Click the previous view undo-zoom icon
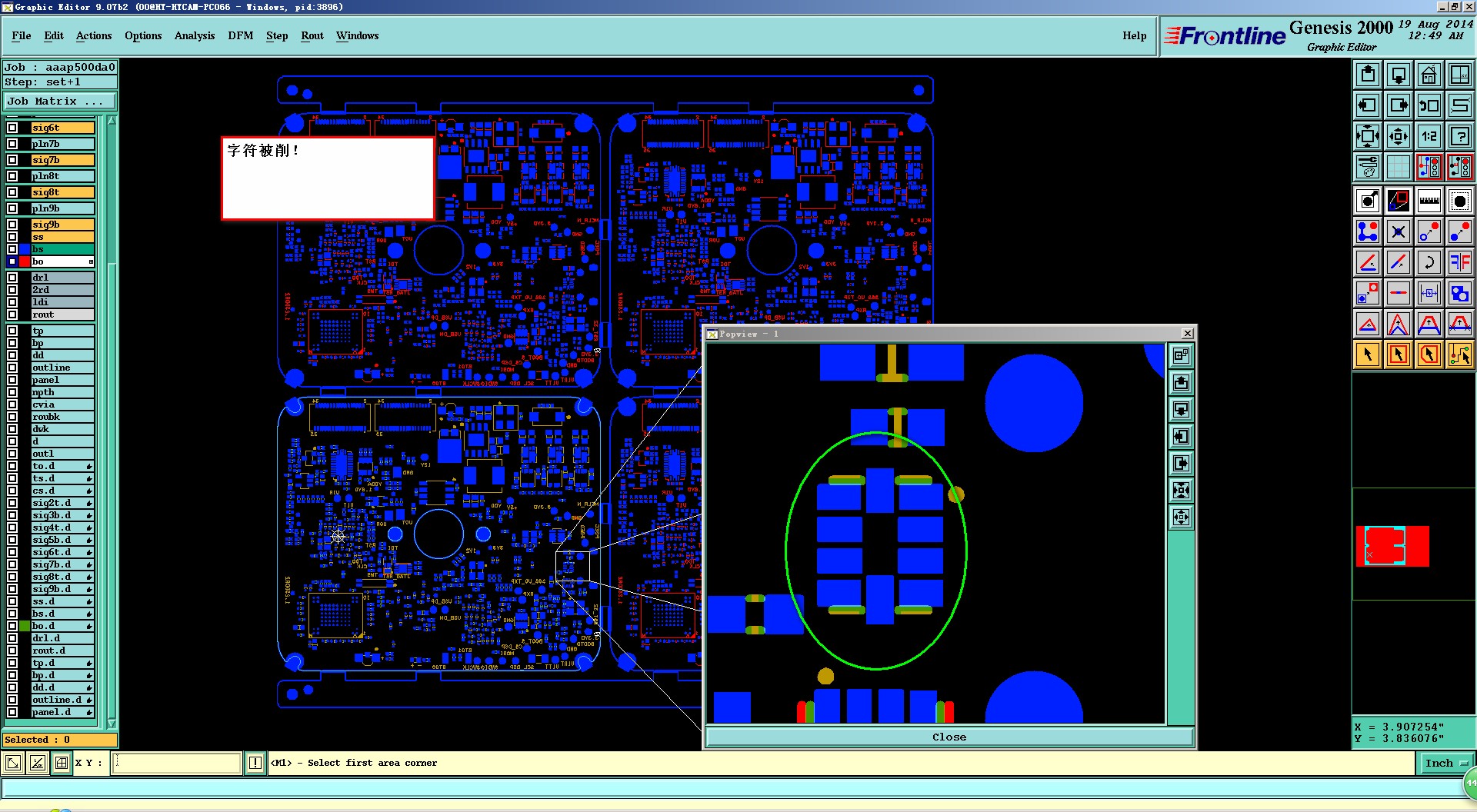This screenshot has width=1477, height=812. coord(1429,105)
